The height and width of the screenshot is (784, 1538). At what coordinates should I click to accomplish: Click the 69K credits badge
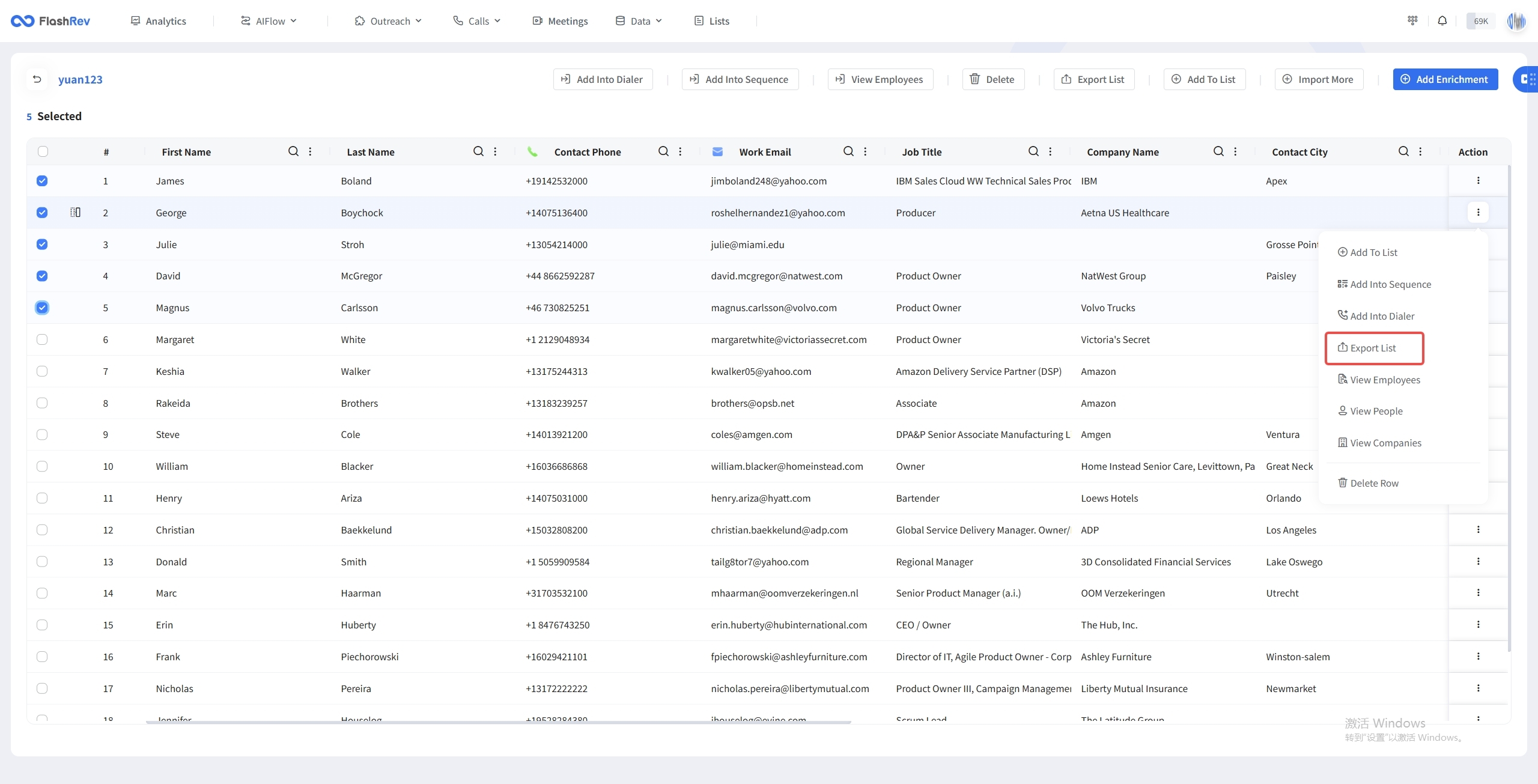(x=1480, y=21)
